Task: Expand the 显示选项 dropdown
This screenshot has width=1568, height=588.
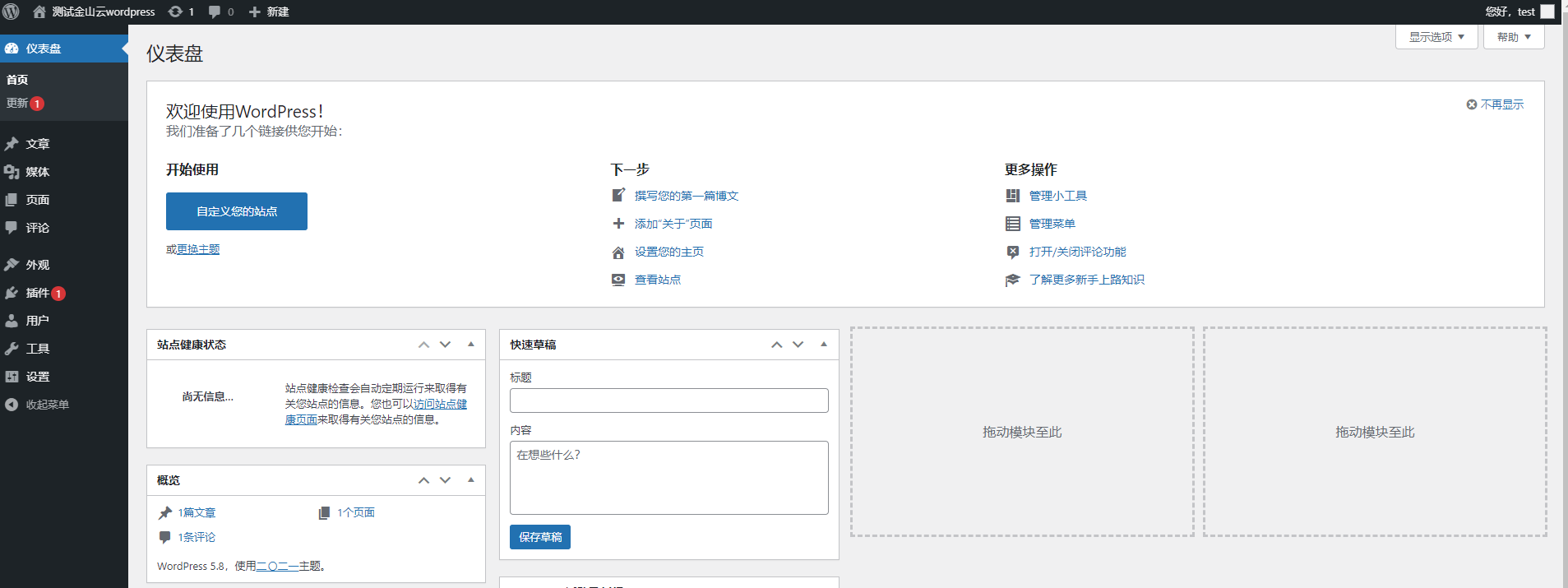Action: [1436, 37]
